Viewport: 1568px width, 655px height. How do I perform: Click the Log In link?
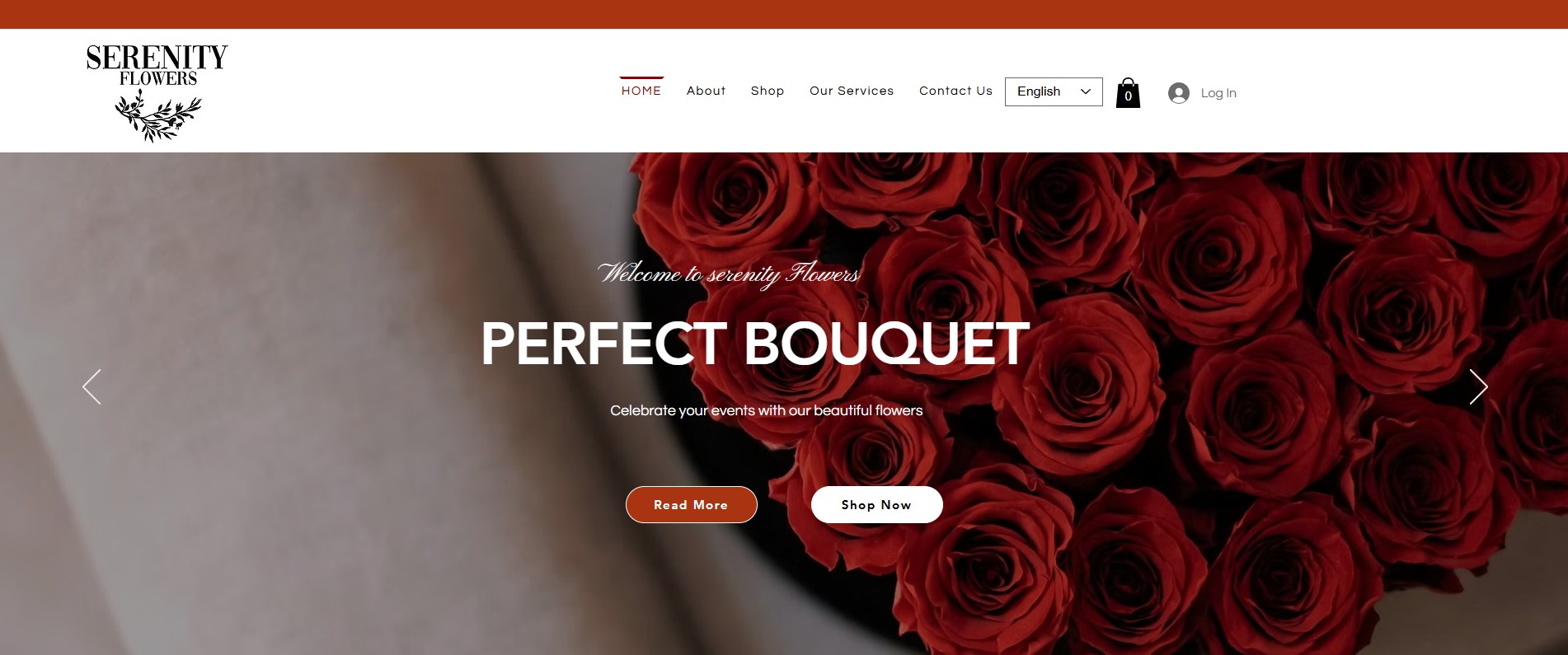click(x=1218, y=93)
